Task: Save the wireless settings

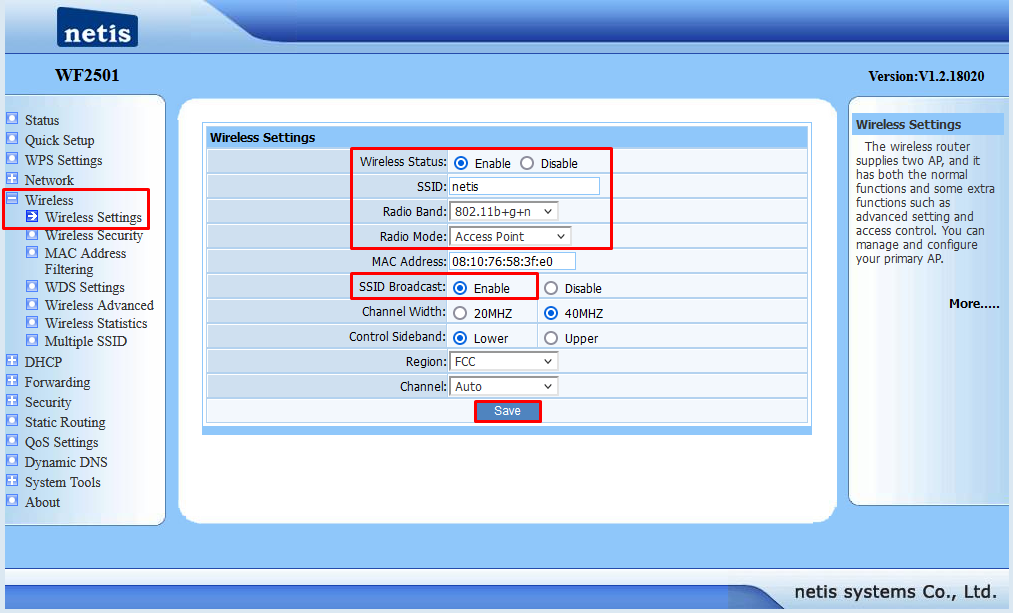Action: pos(507,411)
